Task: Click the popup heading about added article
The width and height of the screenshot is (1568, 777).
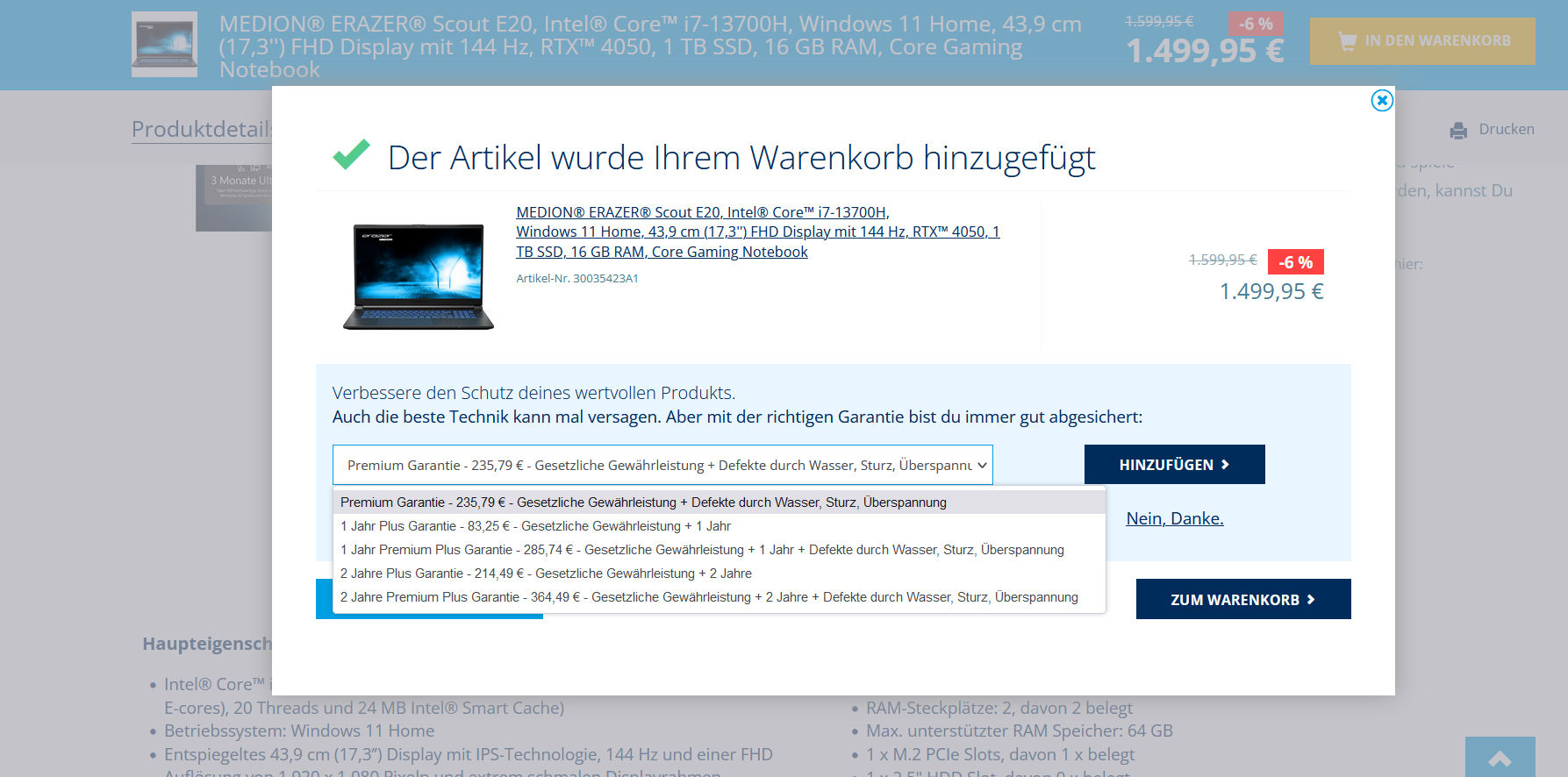Action: [x=741, y=158]
